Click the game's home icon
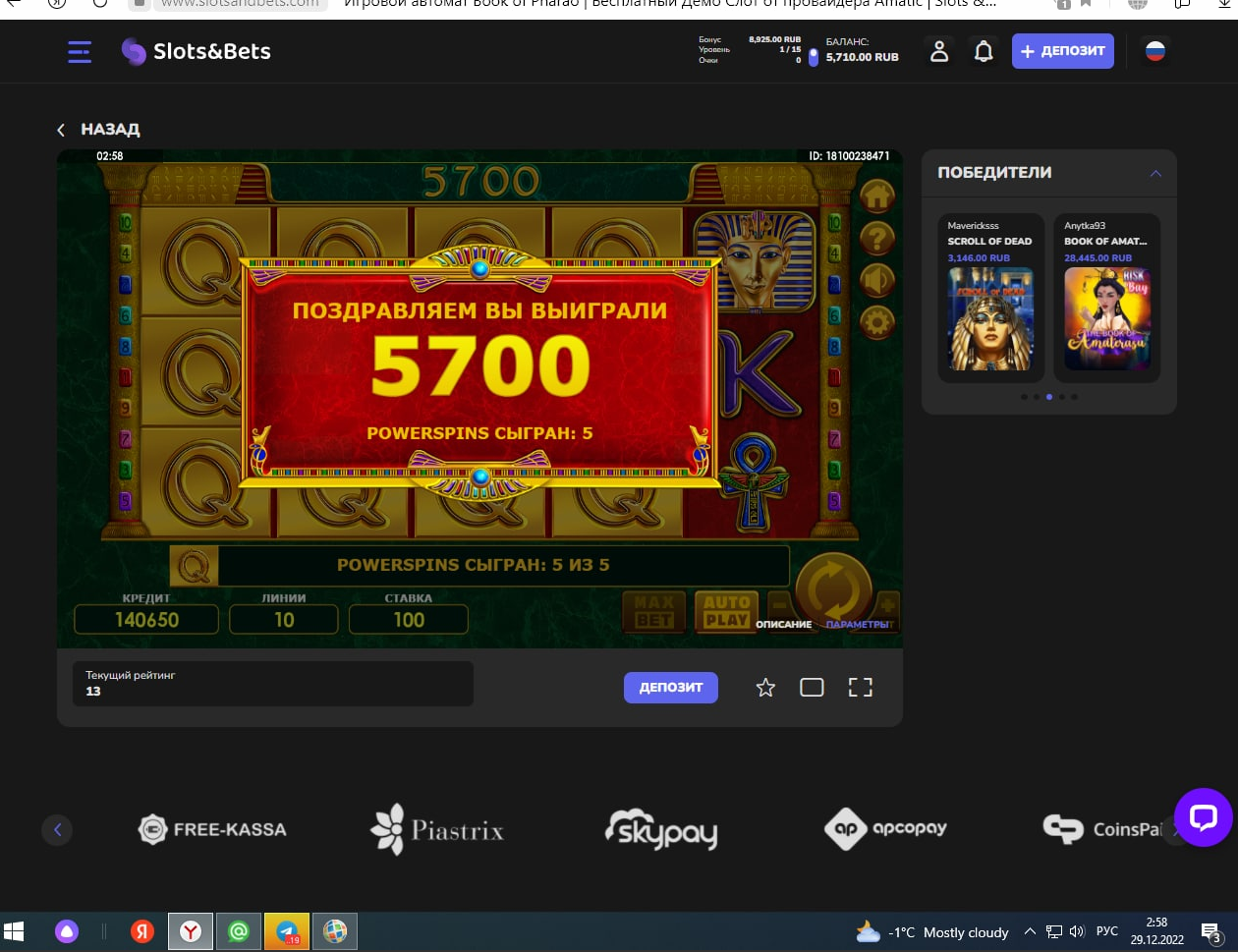 pyautogui.click(x=876, y=196)
